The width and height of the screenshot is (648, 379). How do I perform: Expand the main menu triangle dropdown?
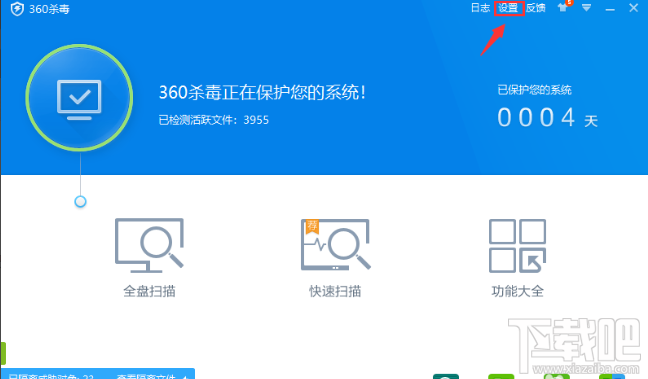pyautogui.click(x=586, y=7)
